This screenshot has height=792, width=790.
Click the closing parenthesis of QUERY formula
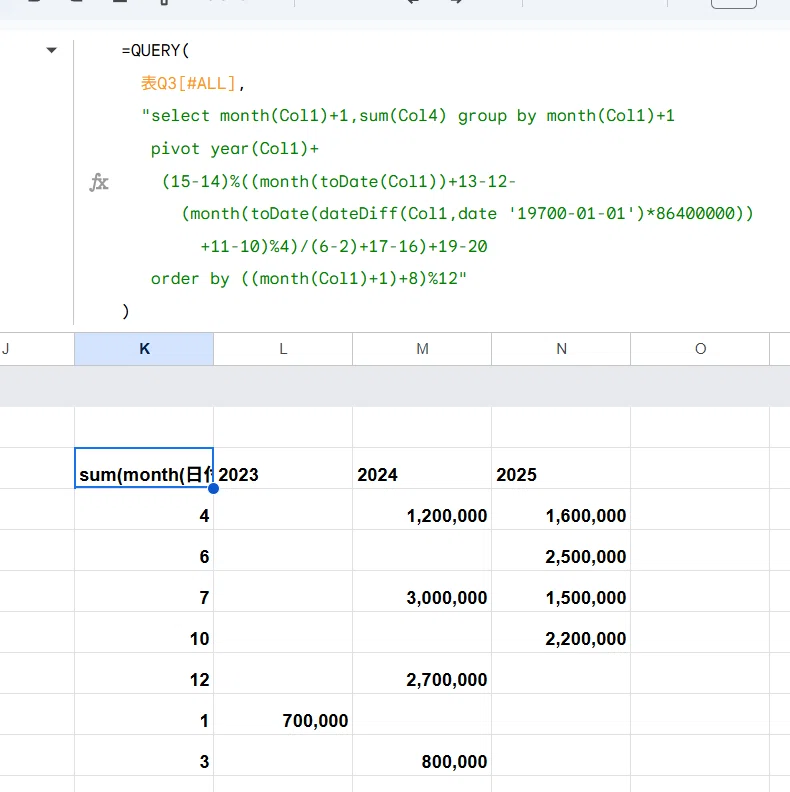126,311
